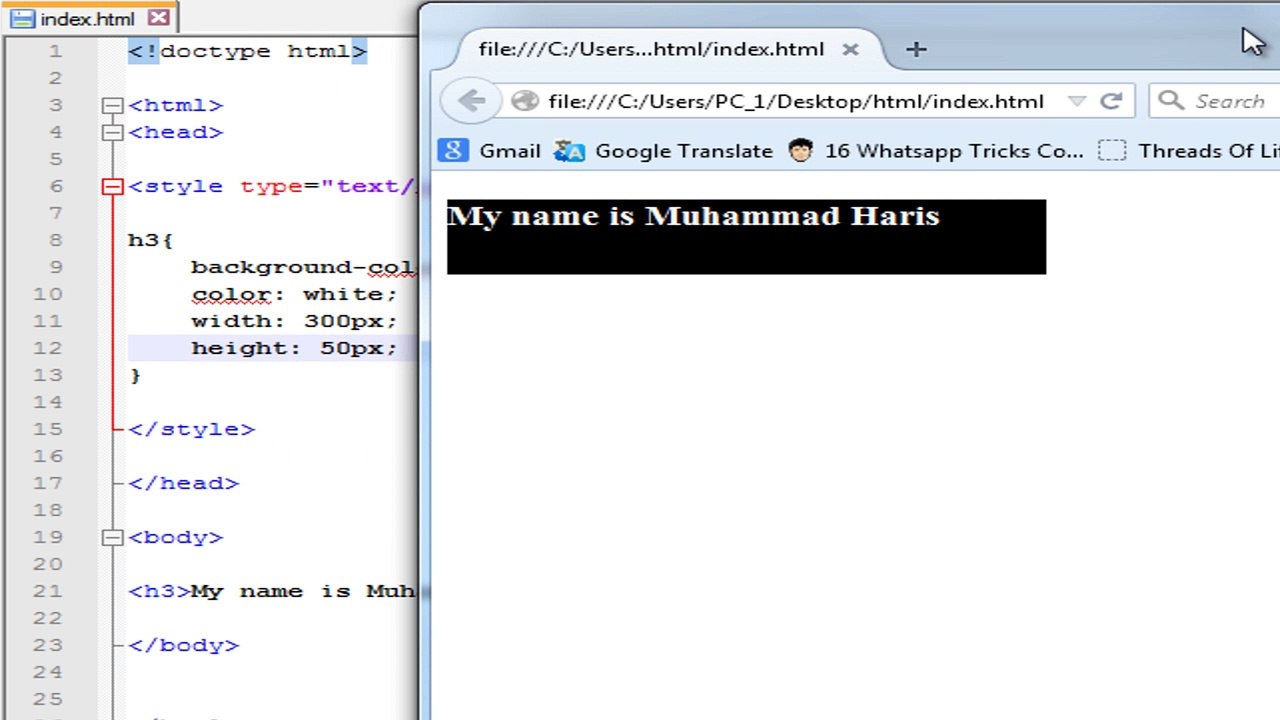1280x720 pixels.
Task: Click the </style> closing tag
Action: pyautogui.click(x=192, y=429)
